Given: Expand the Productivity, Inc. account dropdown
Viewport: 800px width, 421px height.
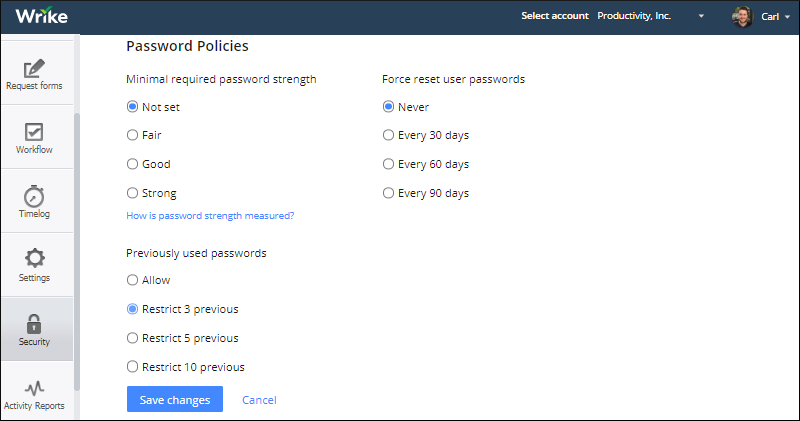Looking at the screenshot, I should click(x=701, y=16).
